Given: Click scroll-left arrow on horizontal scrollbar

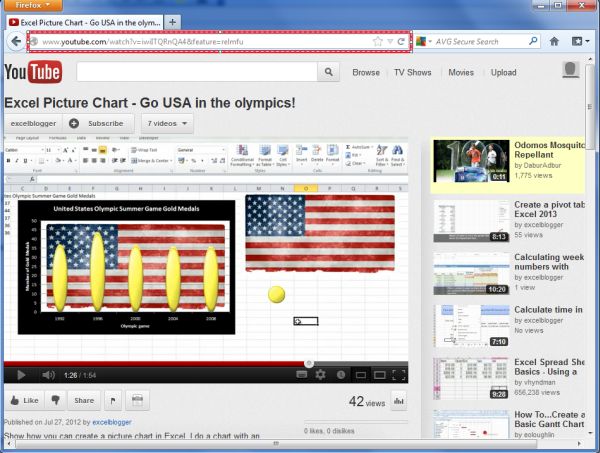Looking at the screenshot, I should click(x=9, y=444).
